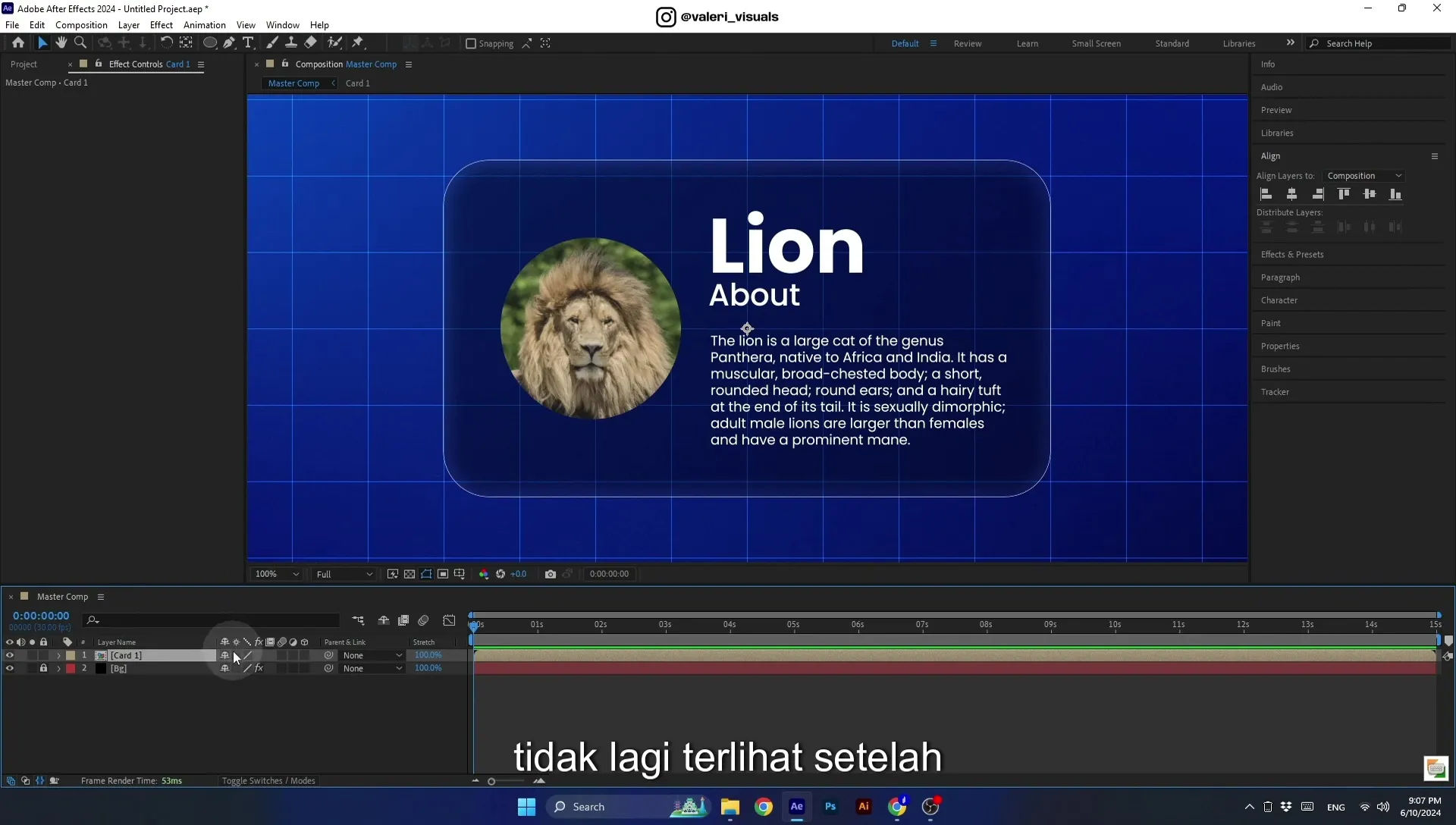The height and width of the screenshot is (825, 1456).
Task: Hide the Card 1 layer with its eye icon
Action: tap(10, 655)
